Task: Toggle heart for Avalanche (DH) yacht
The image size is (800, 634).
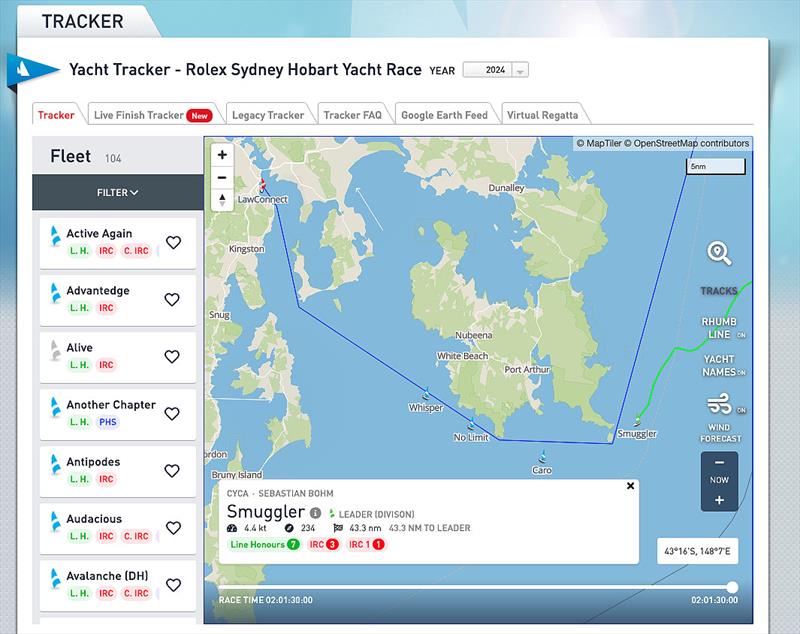Action: tap(173, 585)
